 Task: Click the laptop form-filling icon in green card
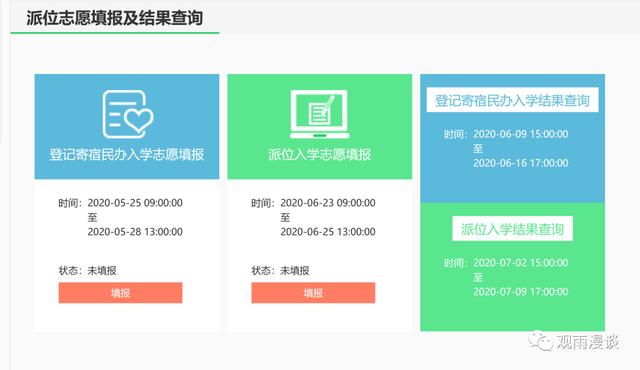320,114
